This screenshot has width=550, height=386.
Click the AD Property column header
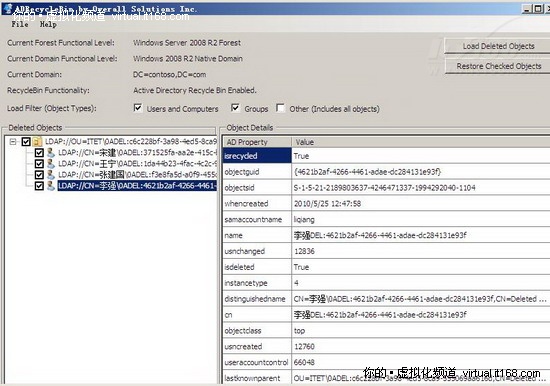[x=257, y=142]
